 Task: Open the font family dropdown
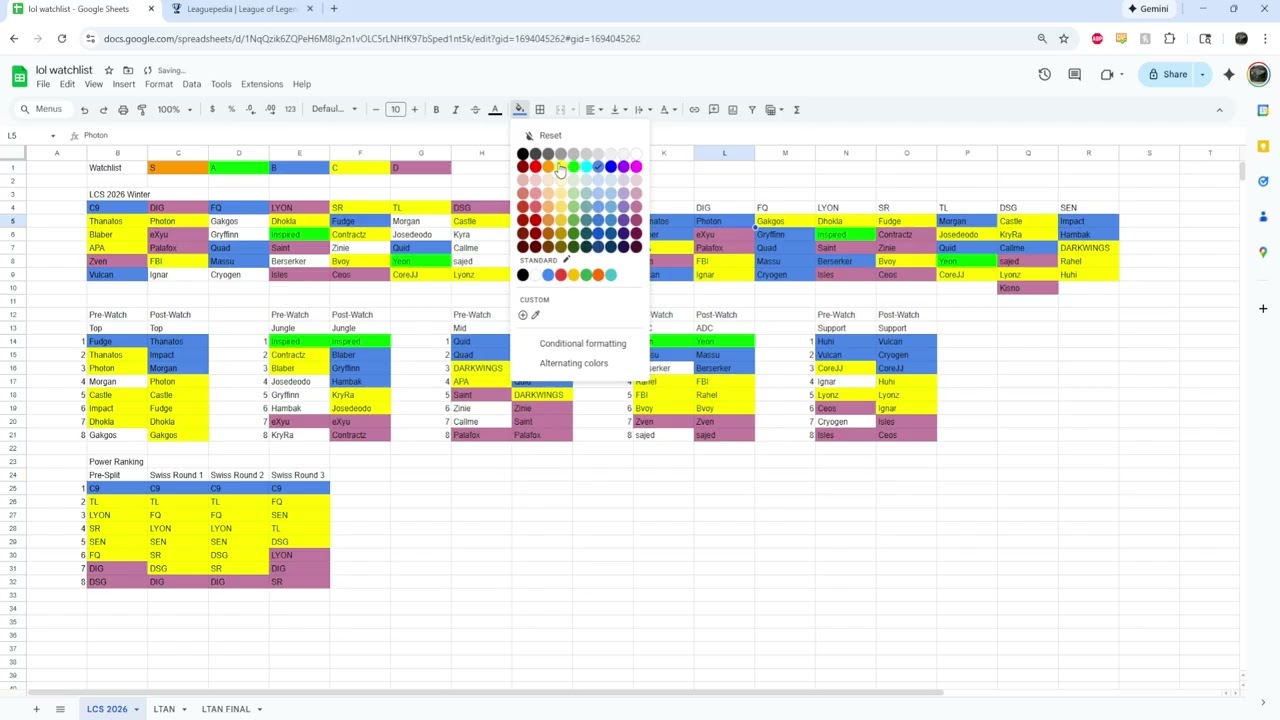tap(334, 110)
